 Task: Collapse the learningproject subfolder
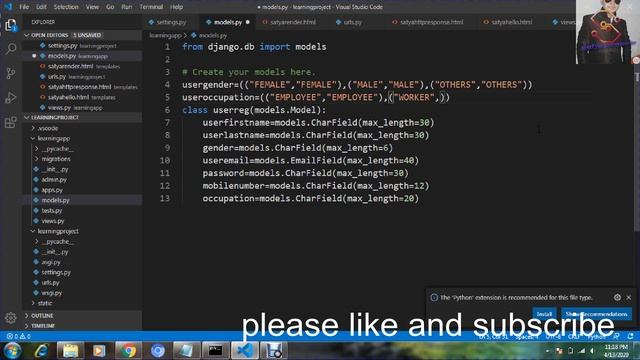pyautogui.click(x=58, y=231)
